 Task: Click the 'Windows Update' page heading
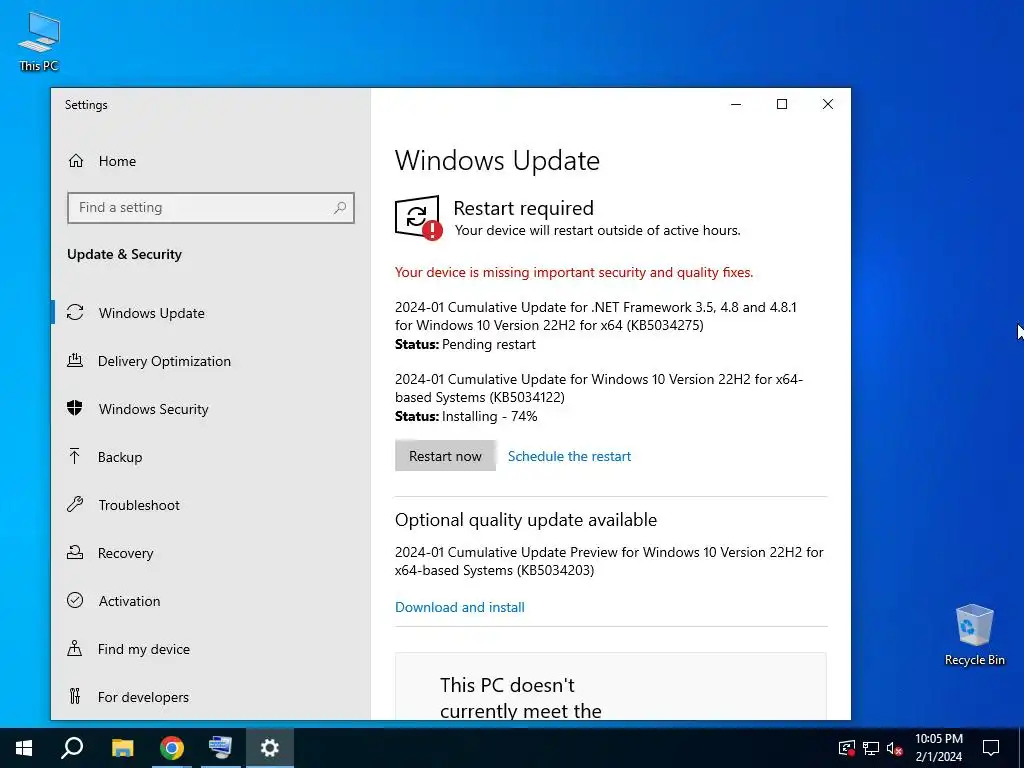(x=497, y=161)
